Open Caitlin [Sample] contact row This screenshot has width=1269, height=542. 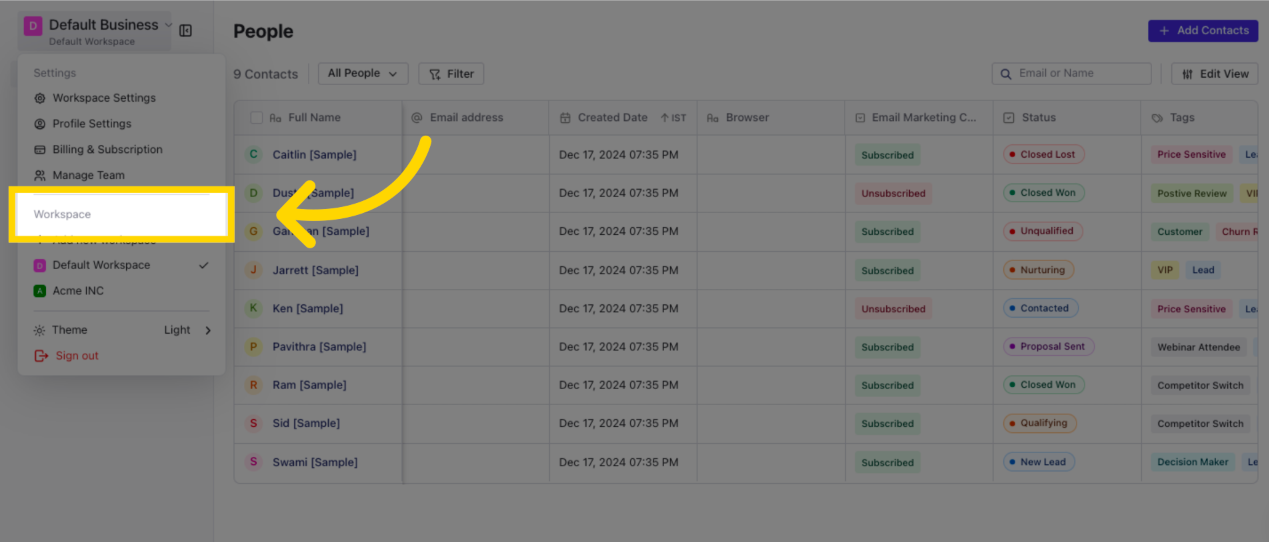tap(314, 155)
